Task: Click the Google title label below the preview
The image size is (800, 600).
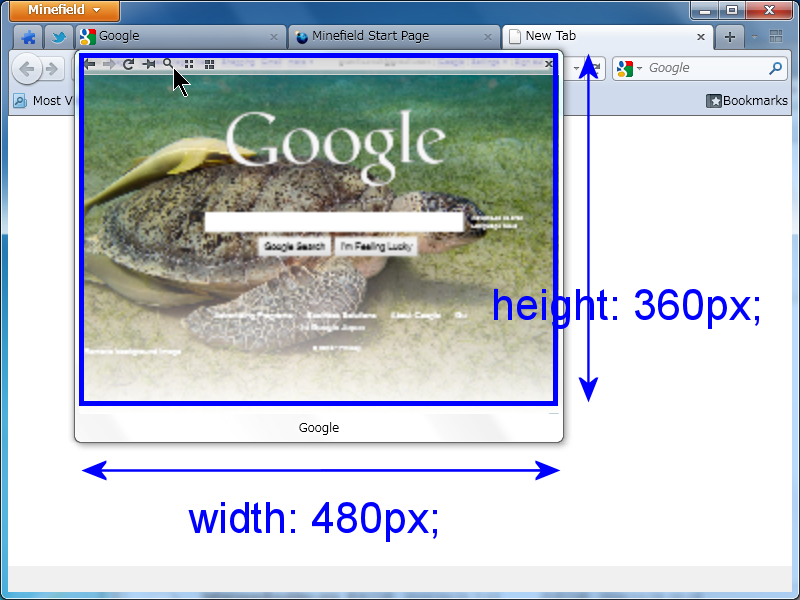Action: coord(319,428)
